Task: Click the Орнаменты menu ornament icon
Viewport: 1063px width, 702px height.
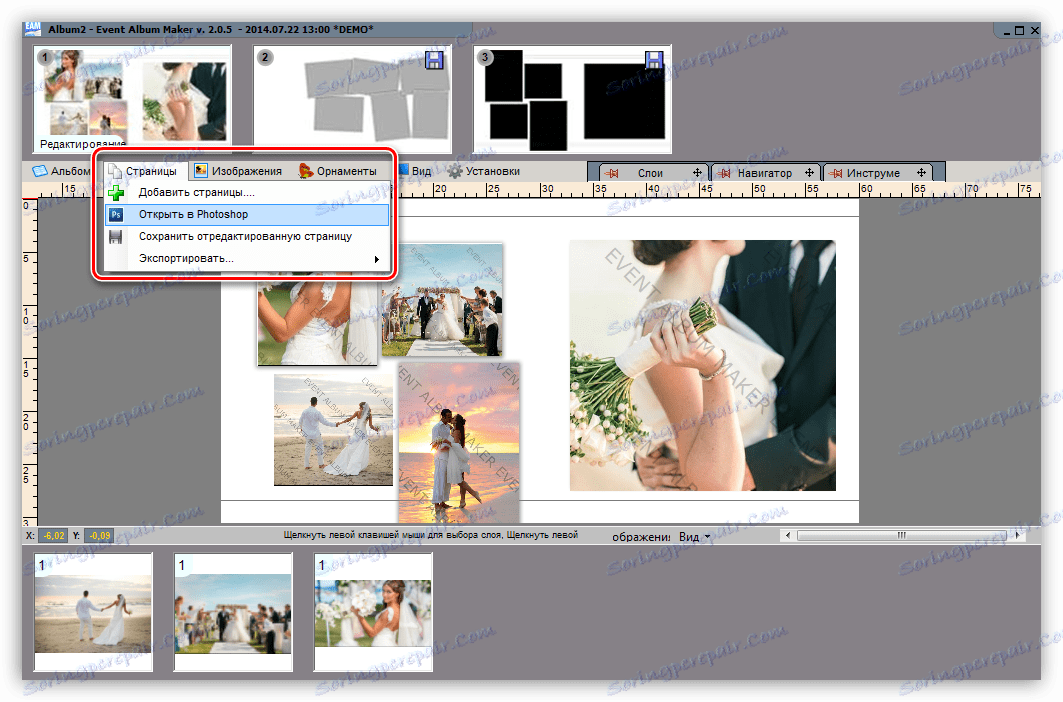Action: tap(306, 171)
